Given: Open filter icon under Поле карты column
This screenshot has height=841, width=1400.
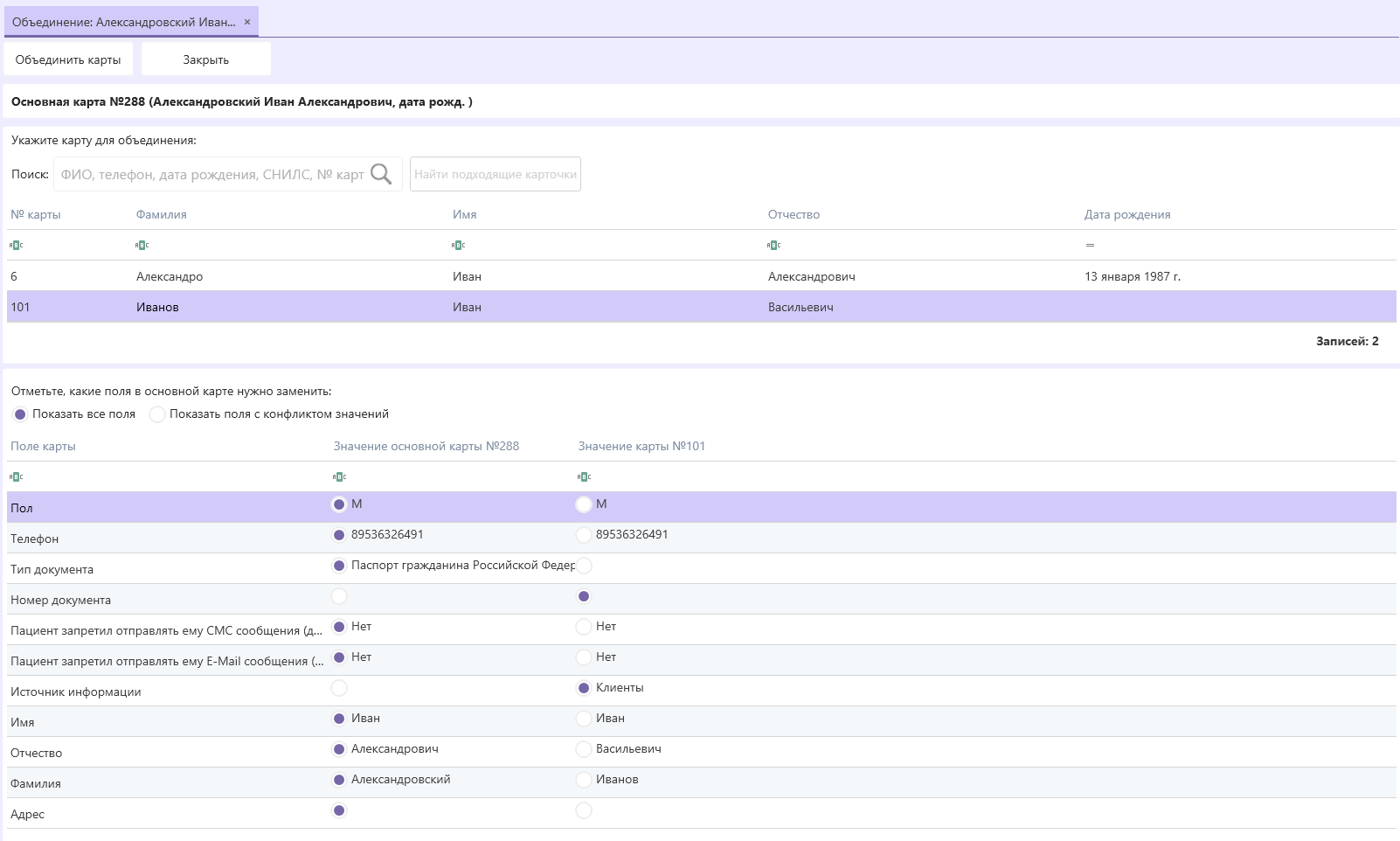Looking at the screenshot, I should pyautogui.click(x=17, y=477).
